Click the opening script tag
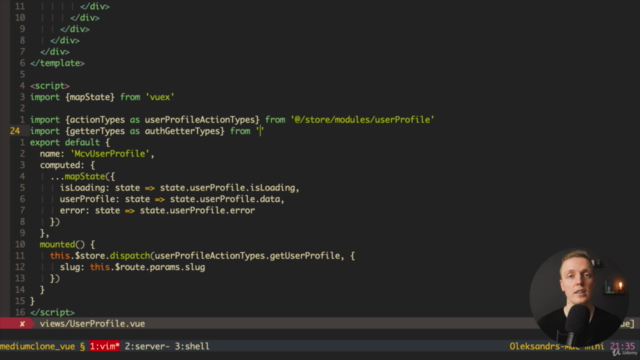Screen dimensions: 640x360 coord(50,86)
